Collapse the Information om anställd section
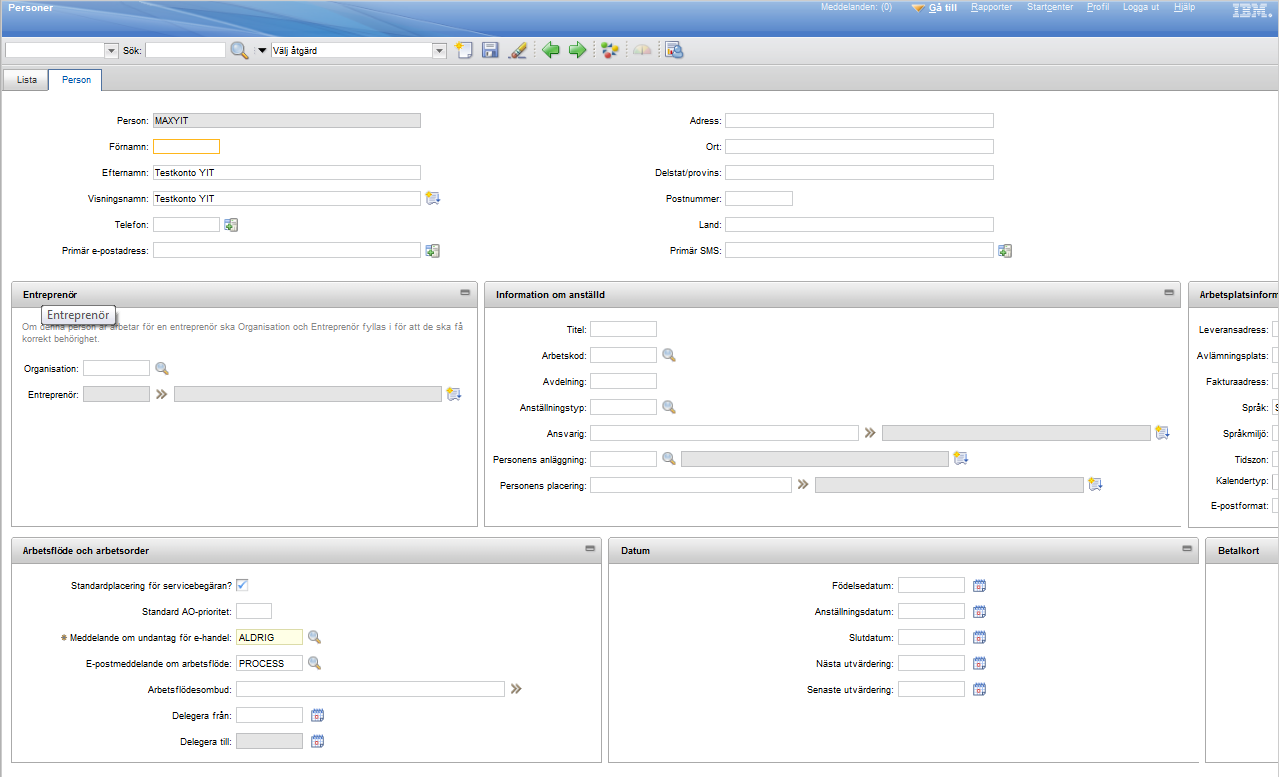The image size is (1279, 777). tap(1169, 293)
